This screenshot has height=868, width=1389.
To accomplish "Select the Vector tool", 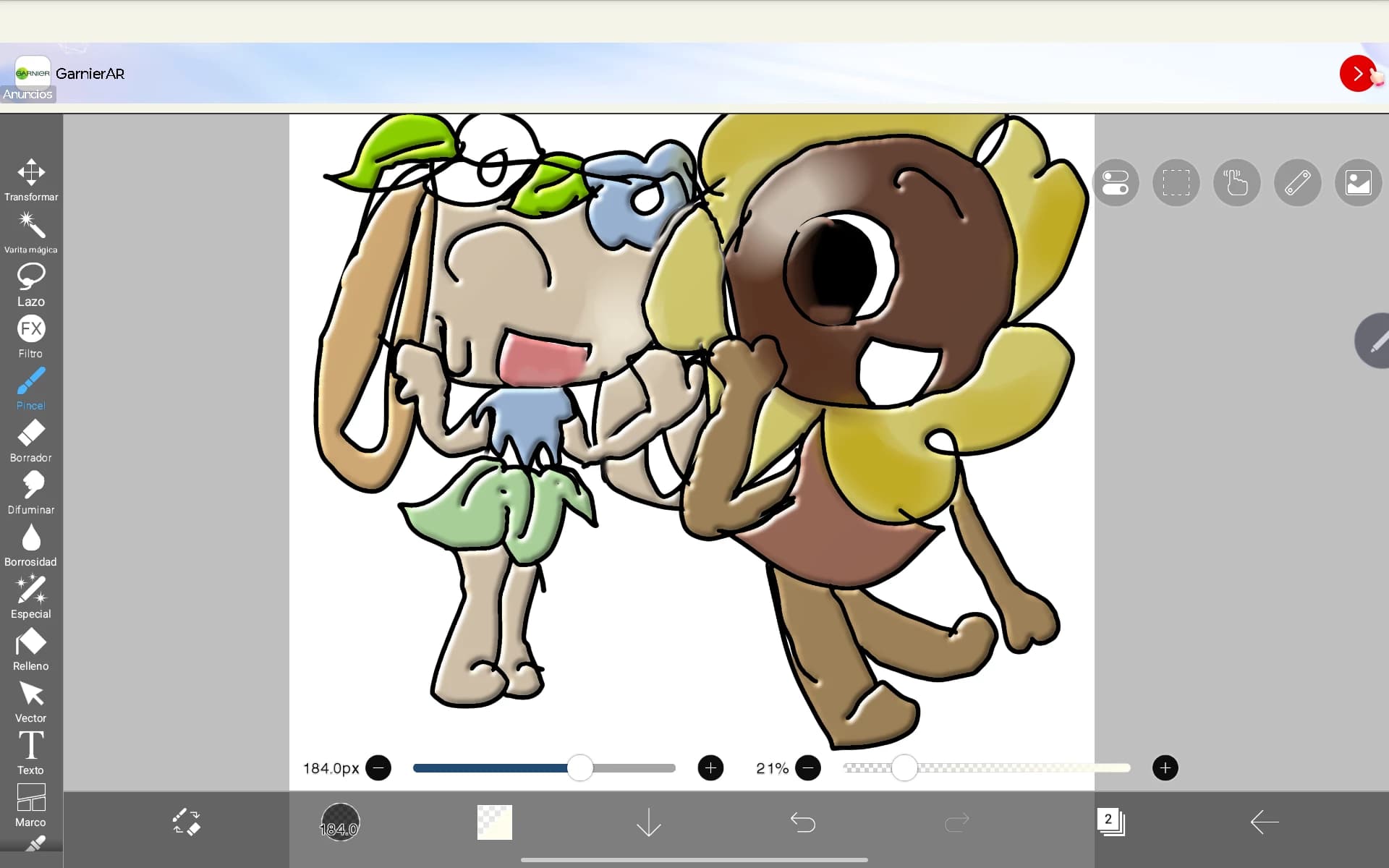I will point(31,702).
